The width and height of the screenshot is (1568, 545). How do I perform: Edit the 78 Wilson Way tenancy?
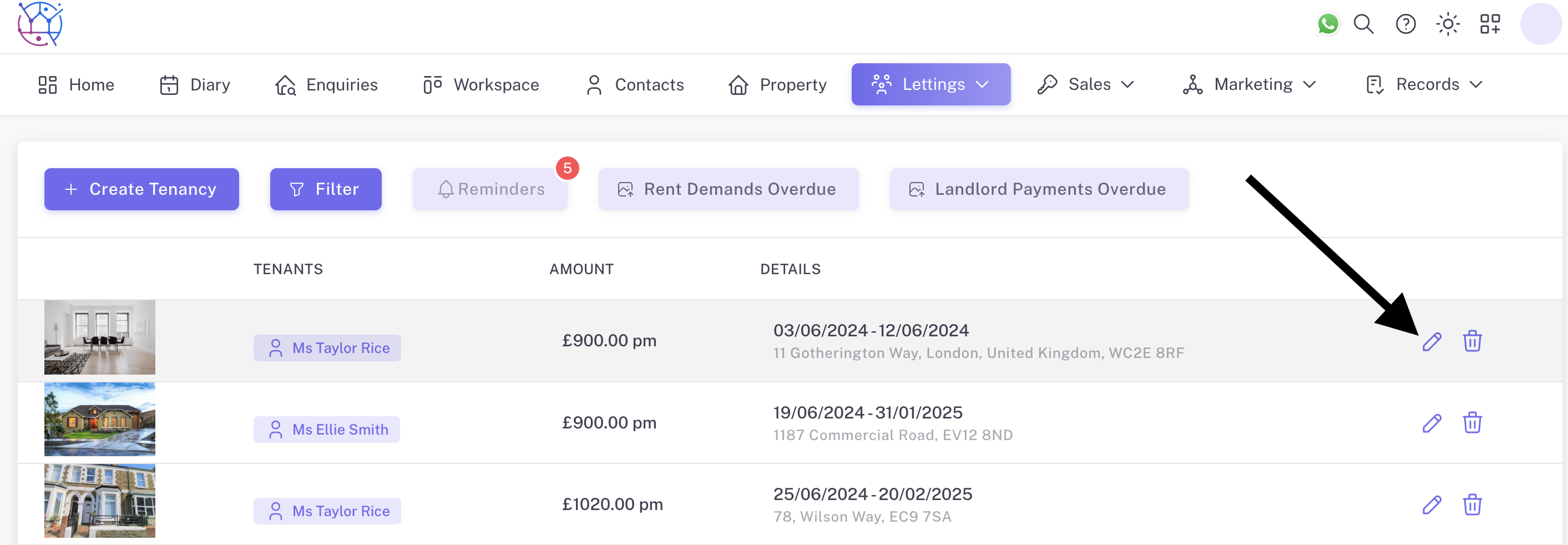pos(1432,505)
